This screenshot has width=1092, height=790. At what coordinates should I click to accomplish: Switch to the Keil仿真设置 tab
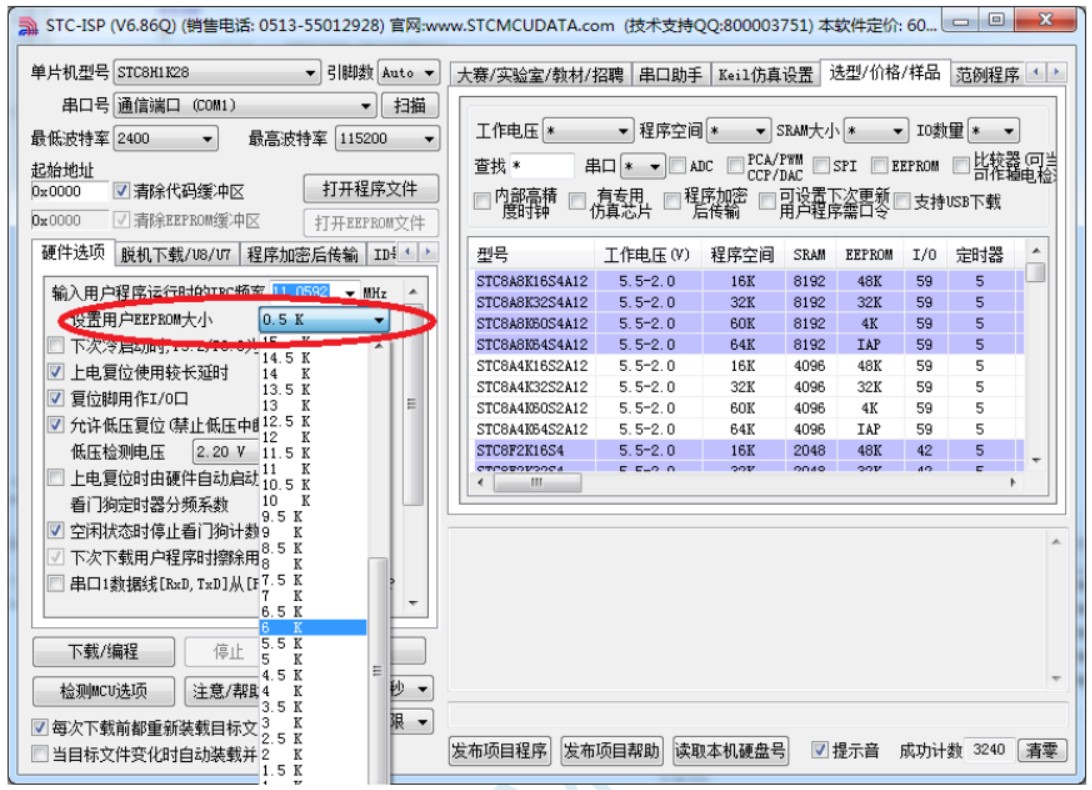[765, 75]
